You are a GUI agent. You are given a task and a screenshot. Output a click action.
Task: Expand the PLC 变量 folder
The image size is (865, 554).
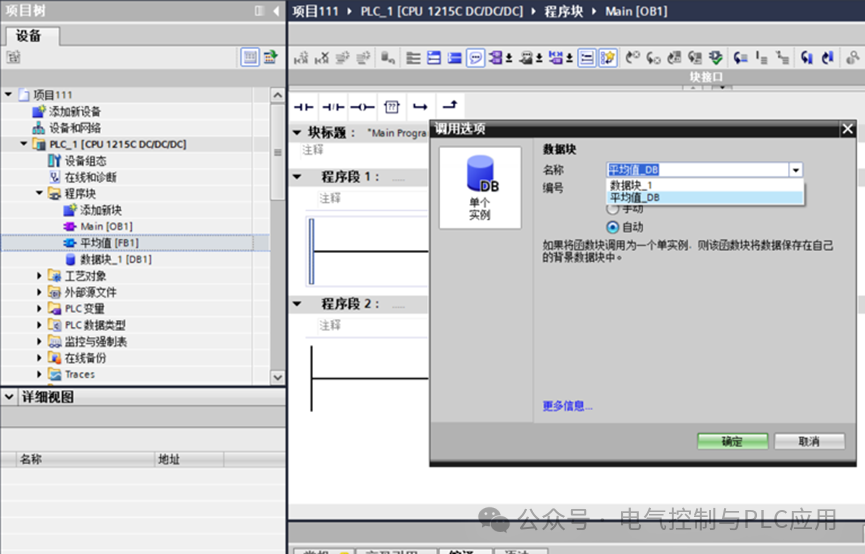[x=39, y=308]
